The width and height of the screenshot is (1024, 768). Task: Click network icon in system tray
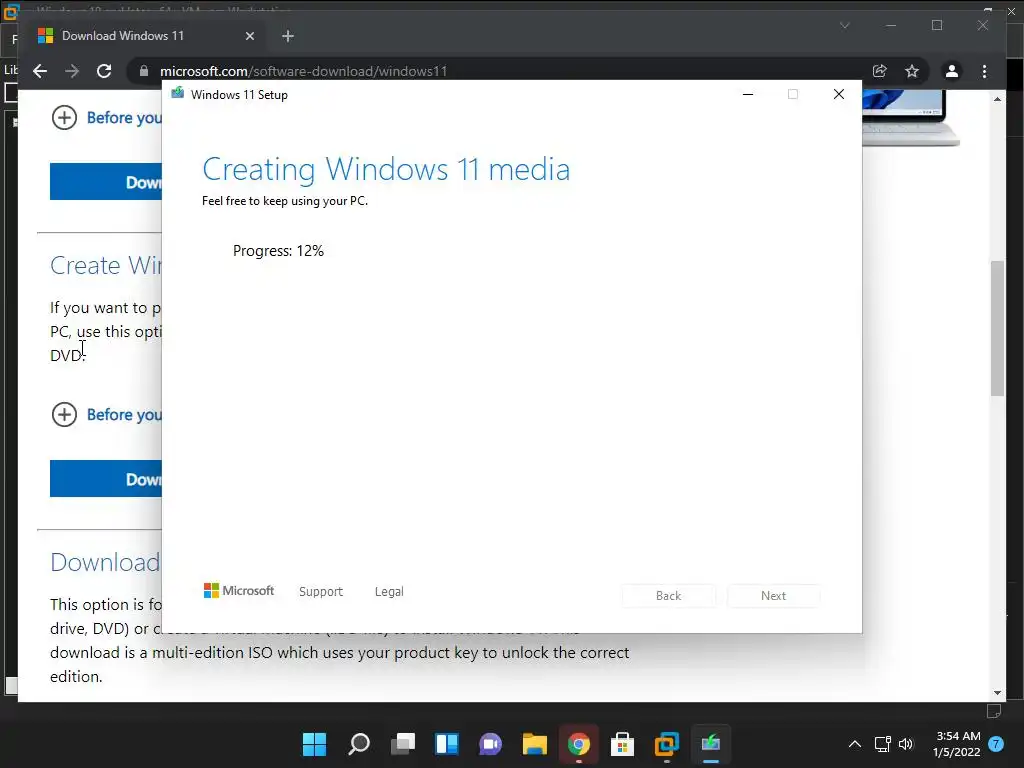882,744
